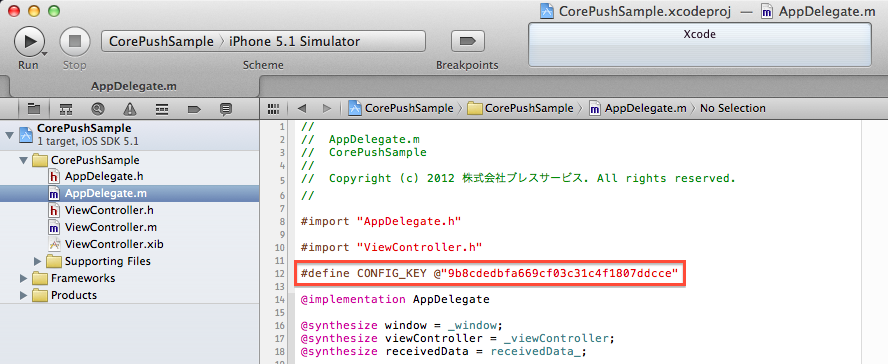Open the related files grid menu
The width and height of the screenshot is (888, 364).
(x=274, y=108)
